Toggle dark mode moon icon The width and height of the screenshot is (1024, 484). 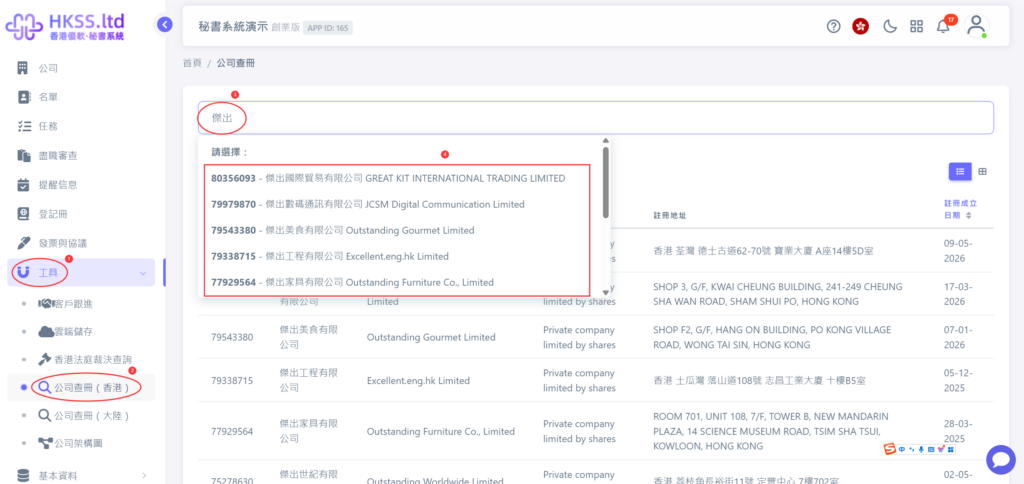click(889, 26)
